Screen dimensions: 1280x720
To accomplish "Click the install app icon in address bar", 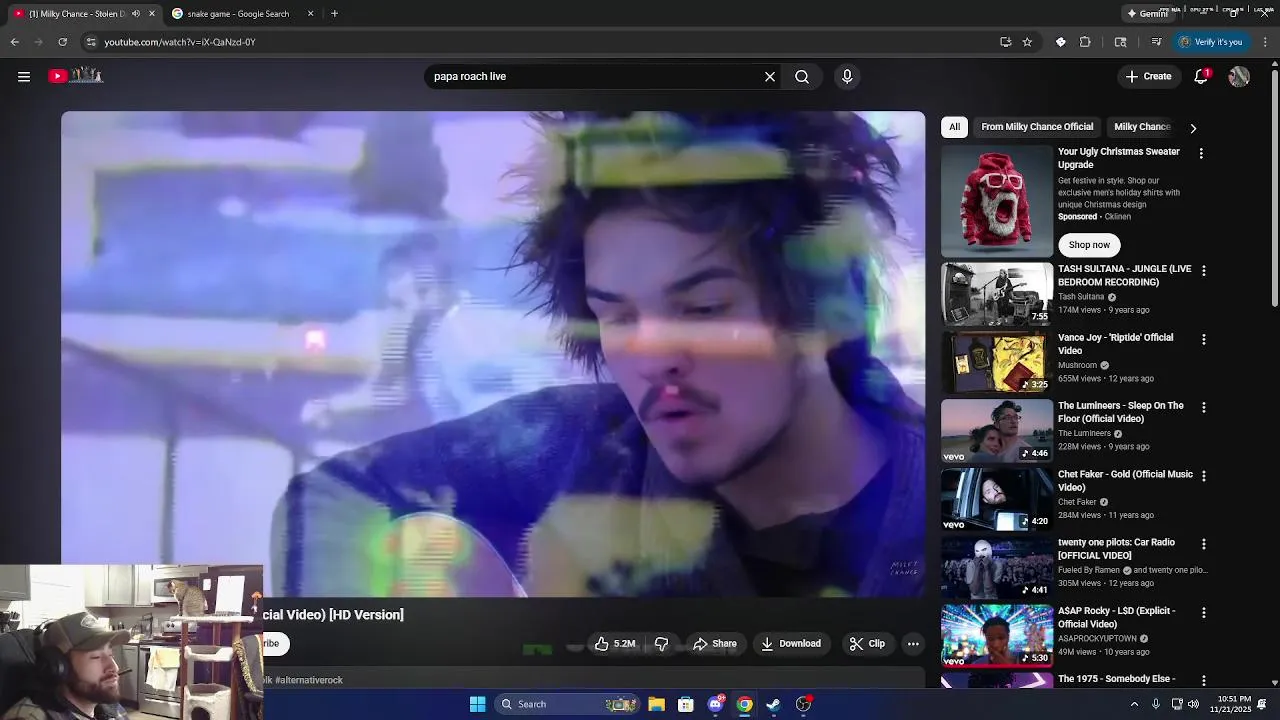I will click(x=1005, y=42).
